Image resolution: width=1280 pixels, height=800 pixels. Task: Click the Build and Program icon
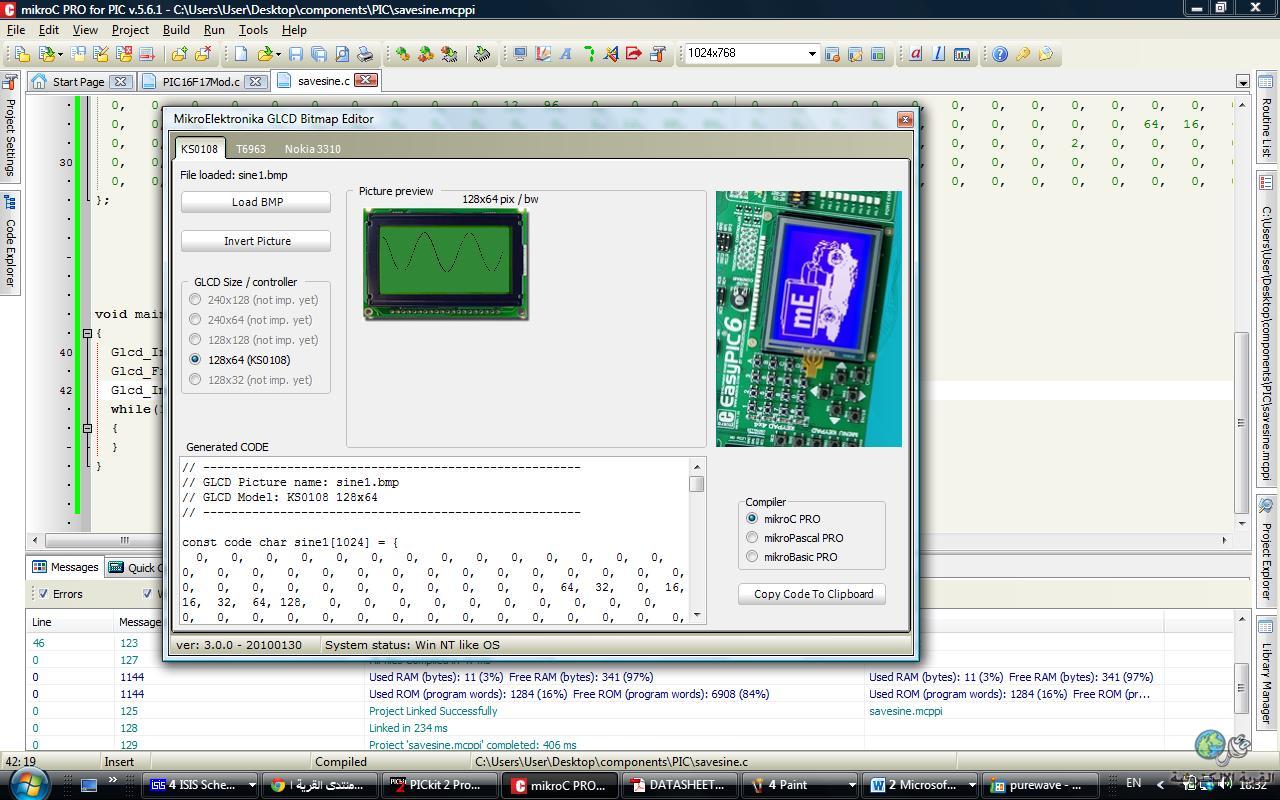click(449, 54)
